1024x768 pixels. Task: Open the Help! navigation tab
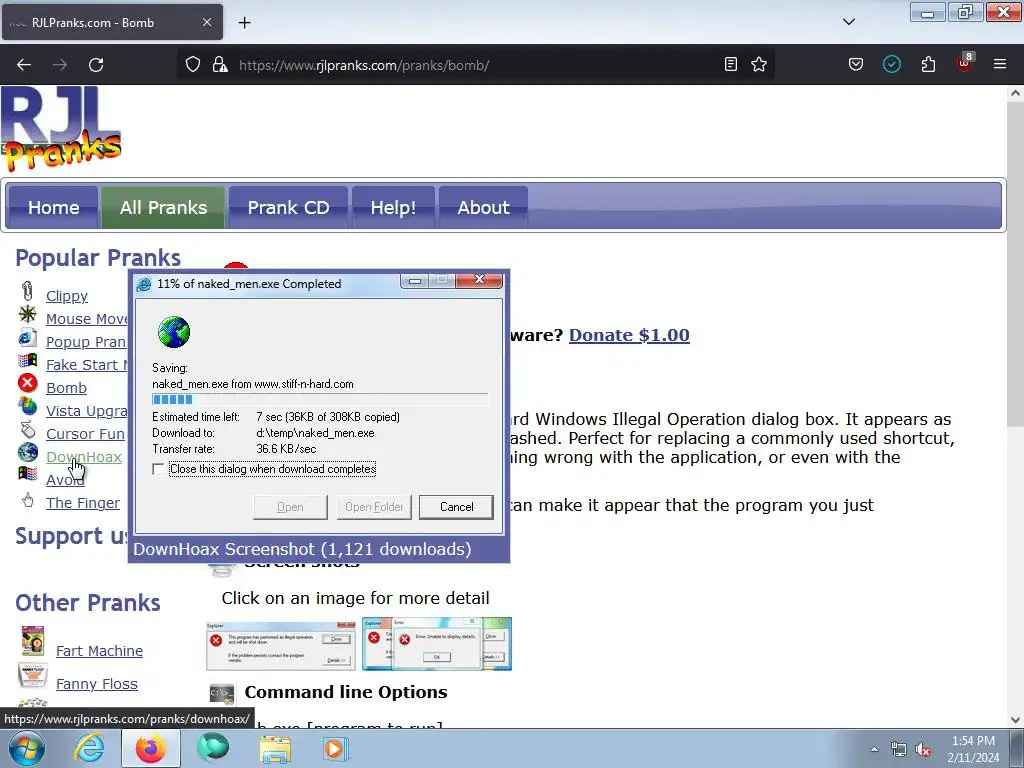coord(393,207)
